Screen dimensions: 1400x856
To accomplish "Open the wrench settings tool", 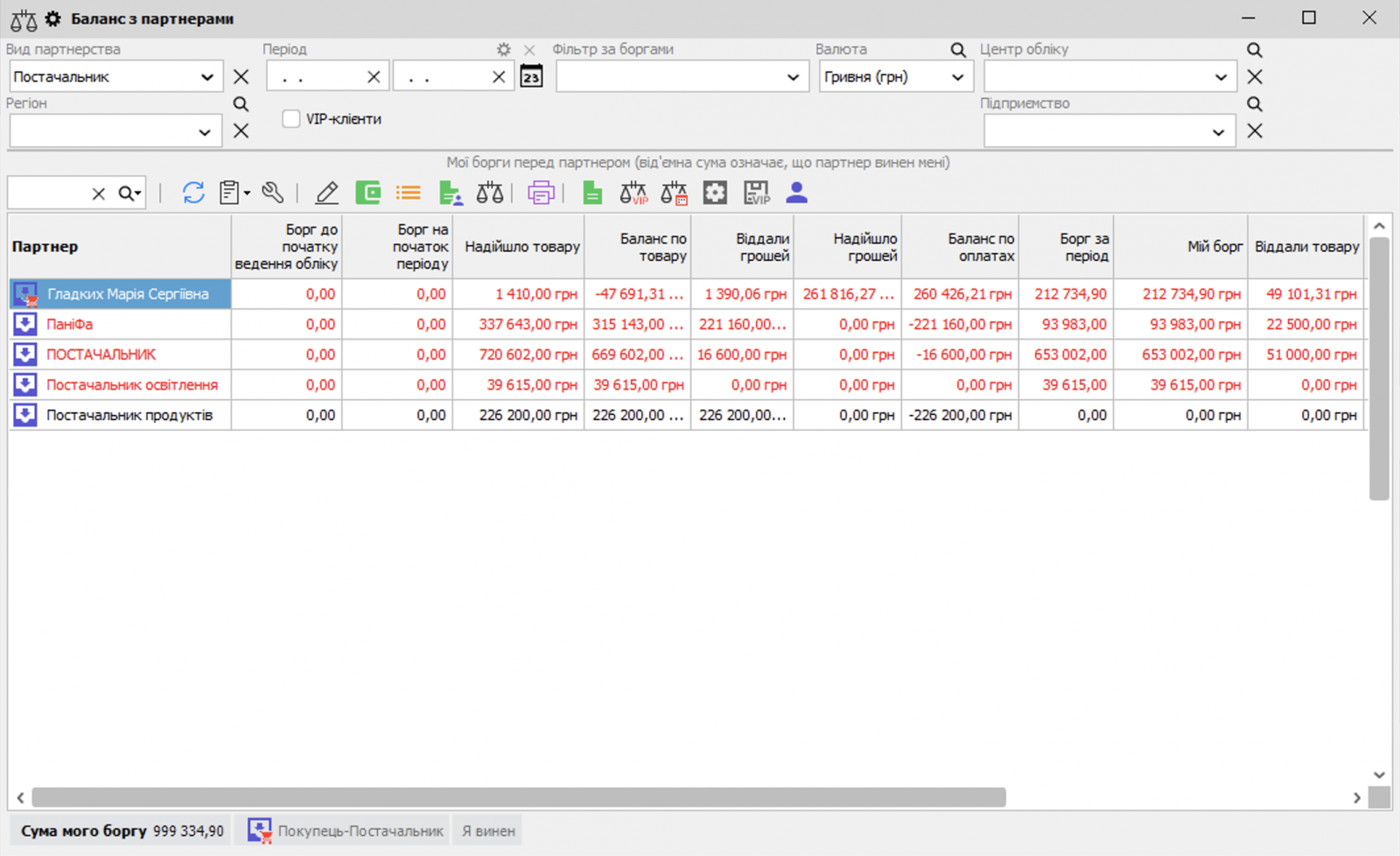I will coord(272,193).
